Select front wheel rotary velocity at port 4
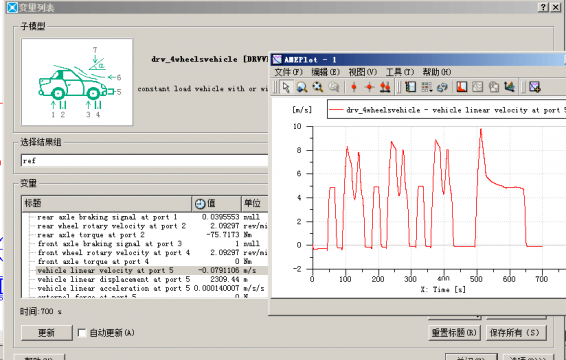This screenshot has width=566, height=360. tap(114, 252)
